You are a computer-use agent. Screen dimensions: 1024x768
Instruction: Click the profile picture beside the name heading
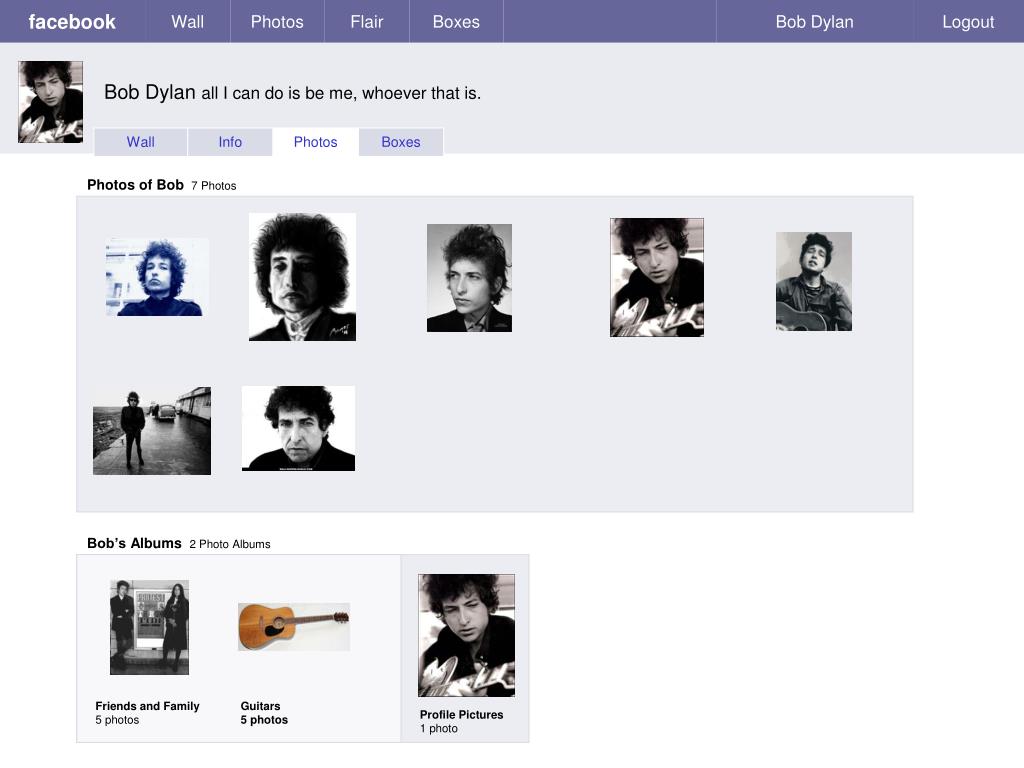pos(50,102)
